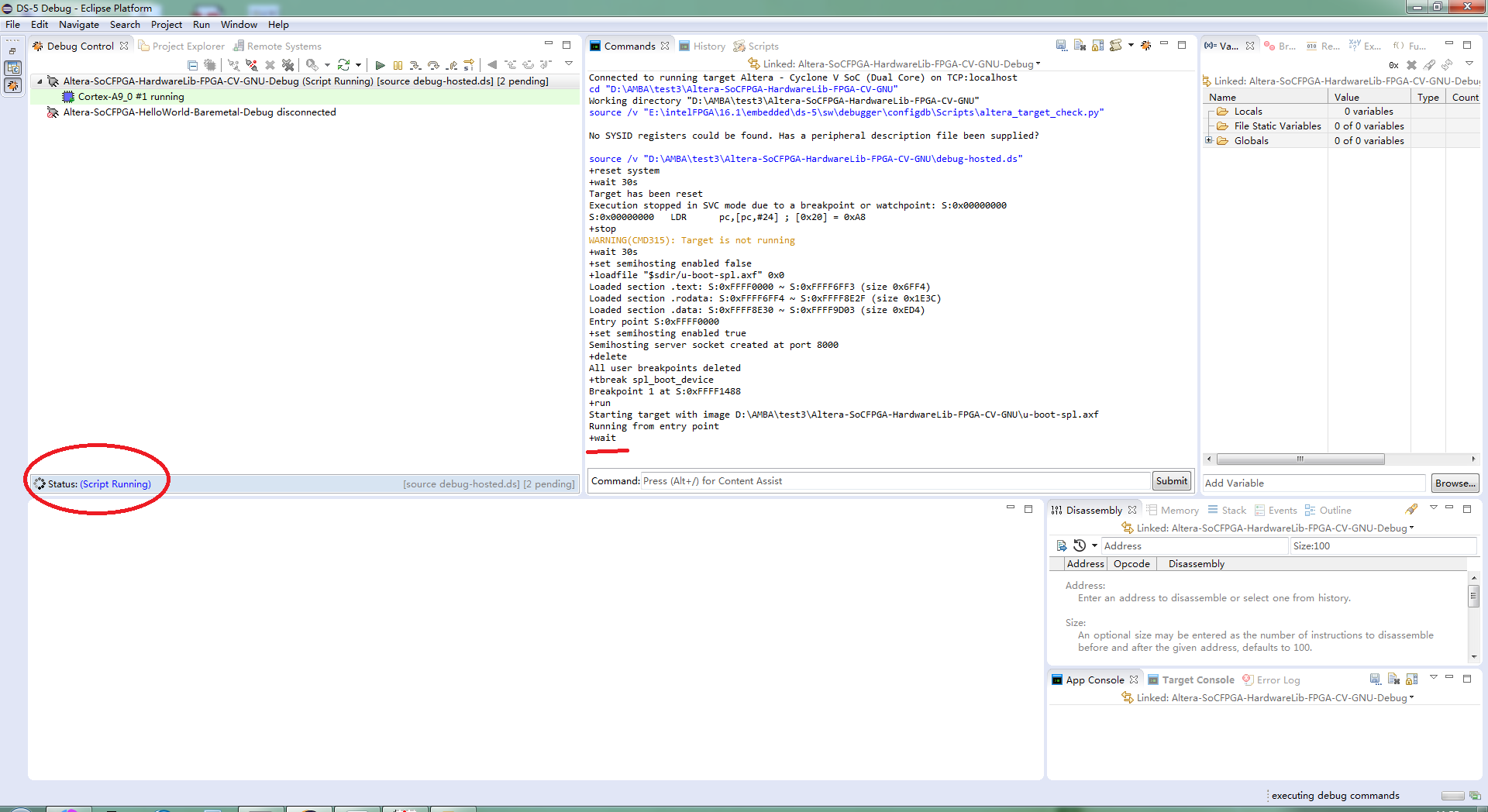The height and width of the screenshot is (812, 1488).
Task: Click the go-to-address icon in Disassembly
Action: pyautogui.click(x=1062, y=545)
